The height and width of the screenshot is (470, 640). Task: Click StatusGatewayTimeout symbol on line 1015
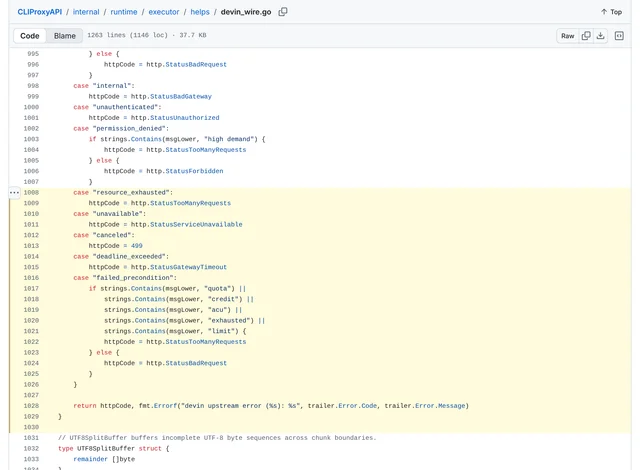[189, 267]
